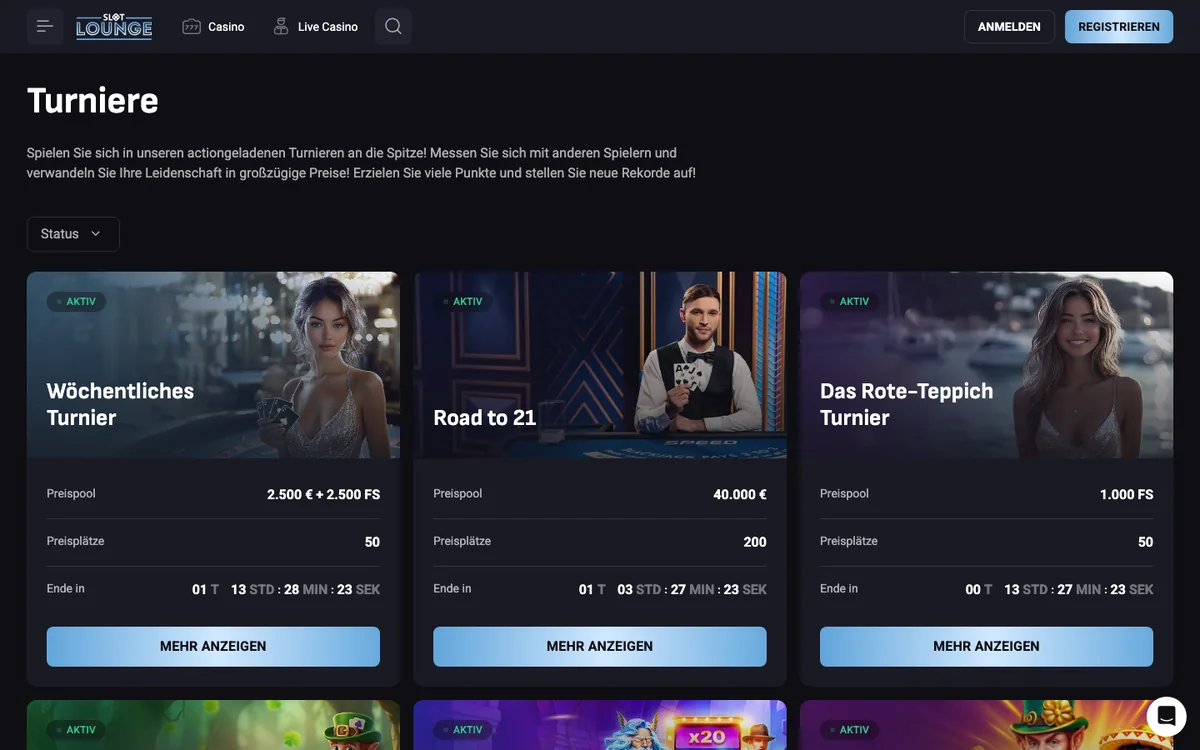Image resolution: width=1200 pixels, height=750 pixels.
Task: Show more for Das Rote-Teppich Turnier
Action: click(986, 646)
